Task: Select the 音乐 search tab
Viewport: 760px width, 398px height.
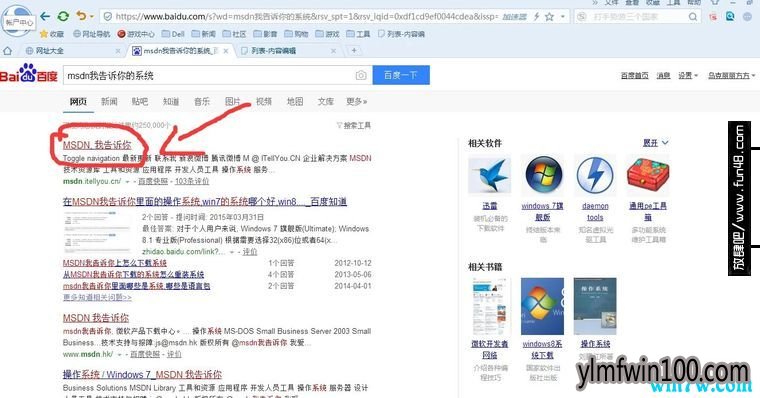Action: [x=202, y=101]
